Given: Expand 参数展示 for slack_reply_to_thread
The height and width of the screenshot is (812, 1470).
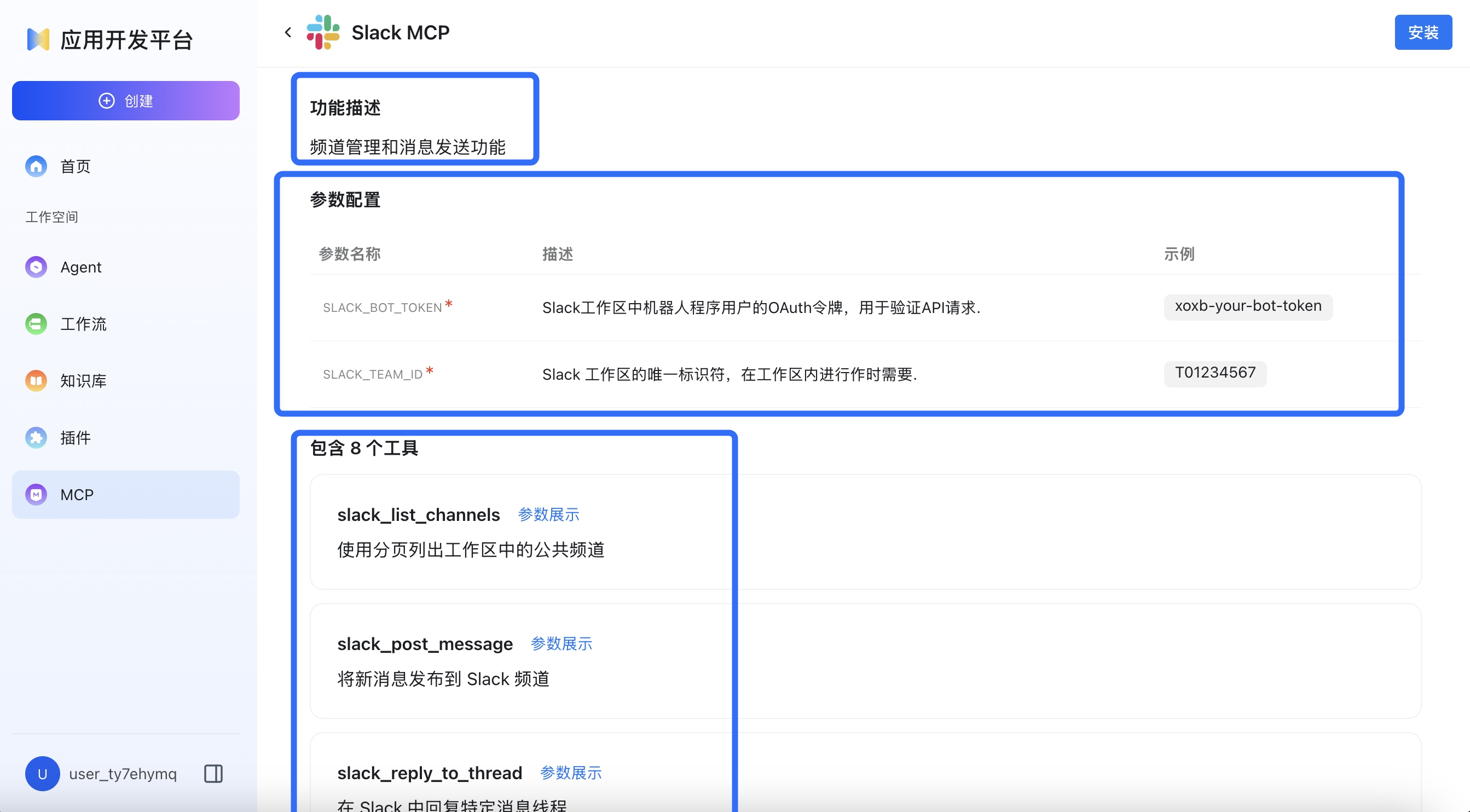Looking at the screenshot, I should (571, 773).
